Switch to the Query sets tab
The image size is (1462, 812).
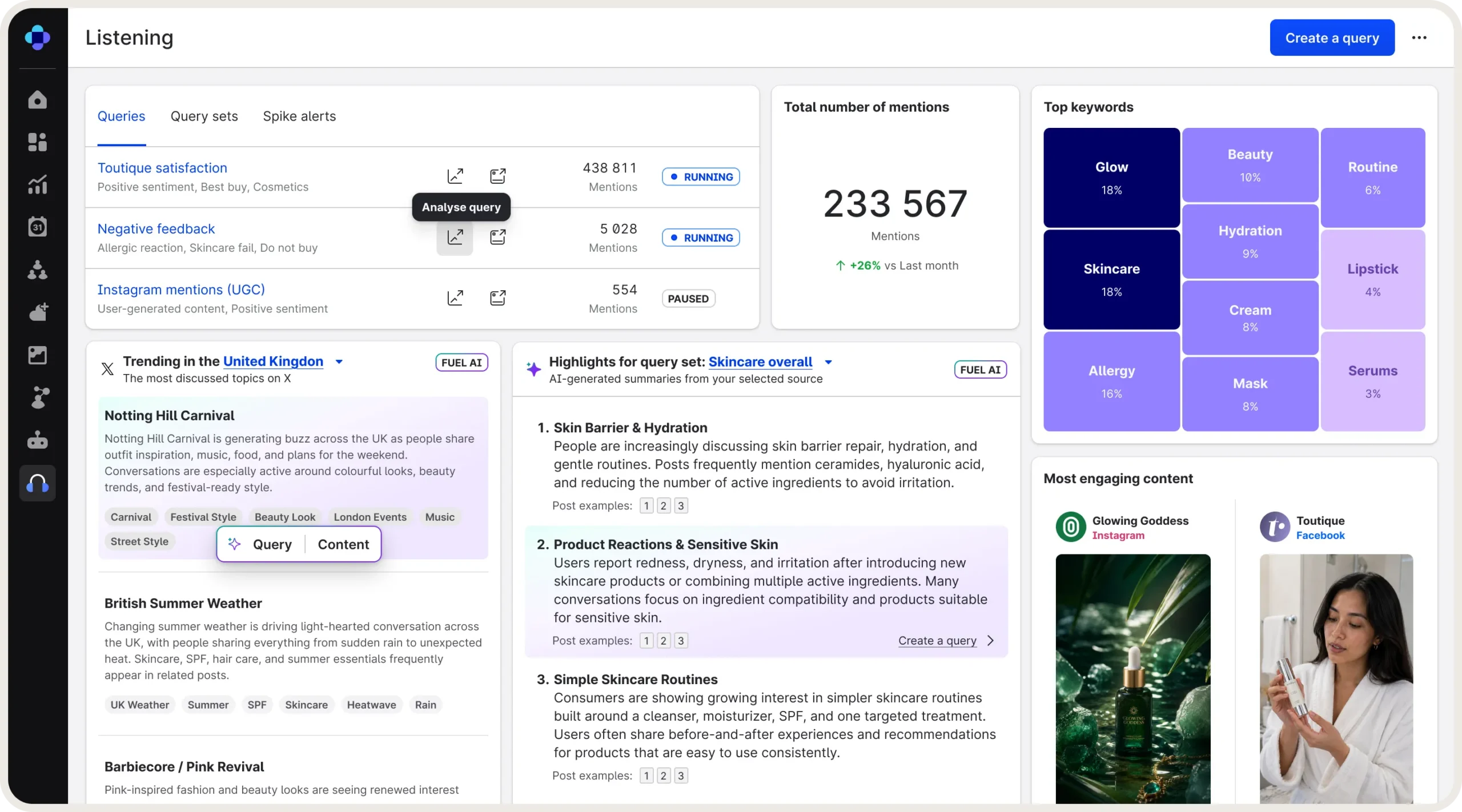tap(204, 116)
